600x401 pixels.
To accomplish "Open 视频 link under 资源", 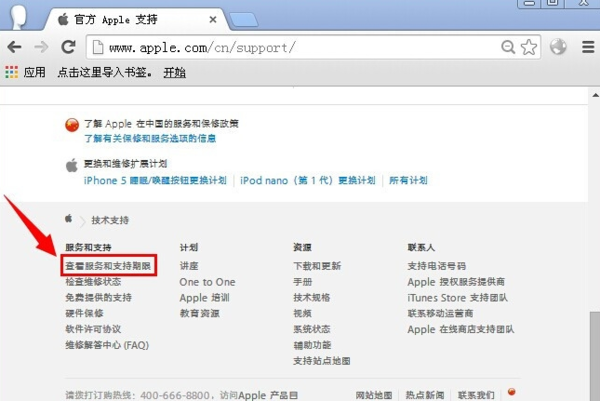I will pos(302,313).
